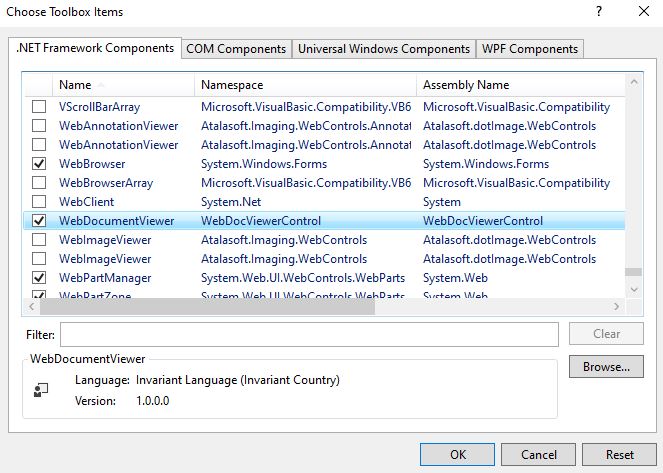
Task: Click the WebDocumentViewer component icon in details
Action: coord(41,390)
